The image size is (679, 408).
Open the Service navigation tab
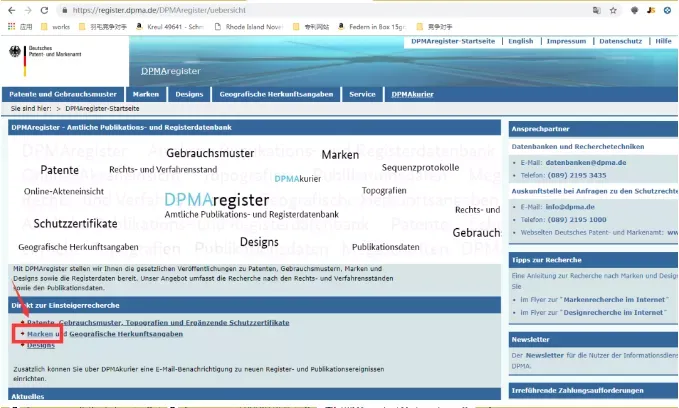pyautogui.click(x=362, y=94)
